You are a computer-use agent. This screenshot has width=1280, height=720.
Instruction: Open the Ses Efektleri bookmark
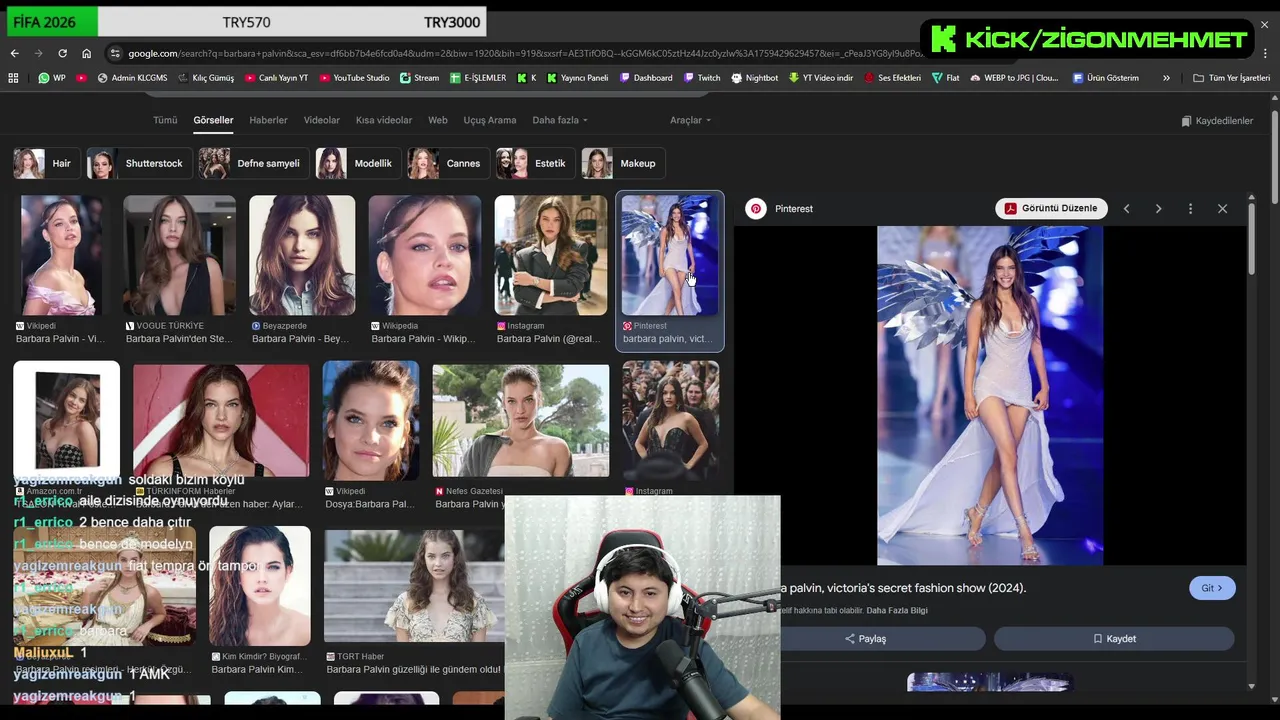point(892,78)
